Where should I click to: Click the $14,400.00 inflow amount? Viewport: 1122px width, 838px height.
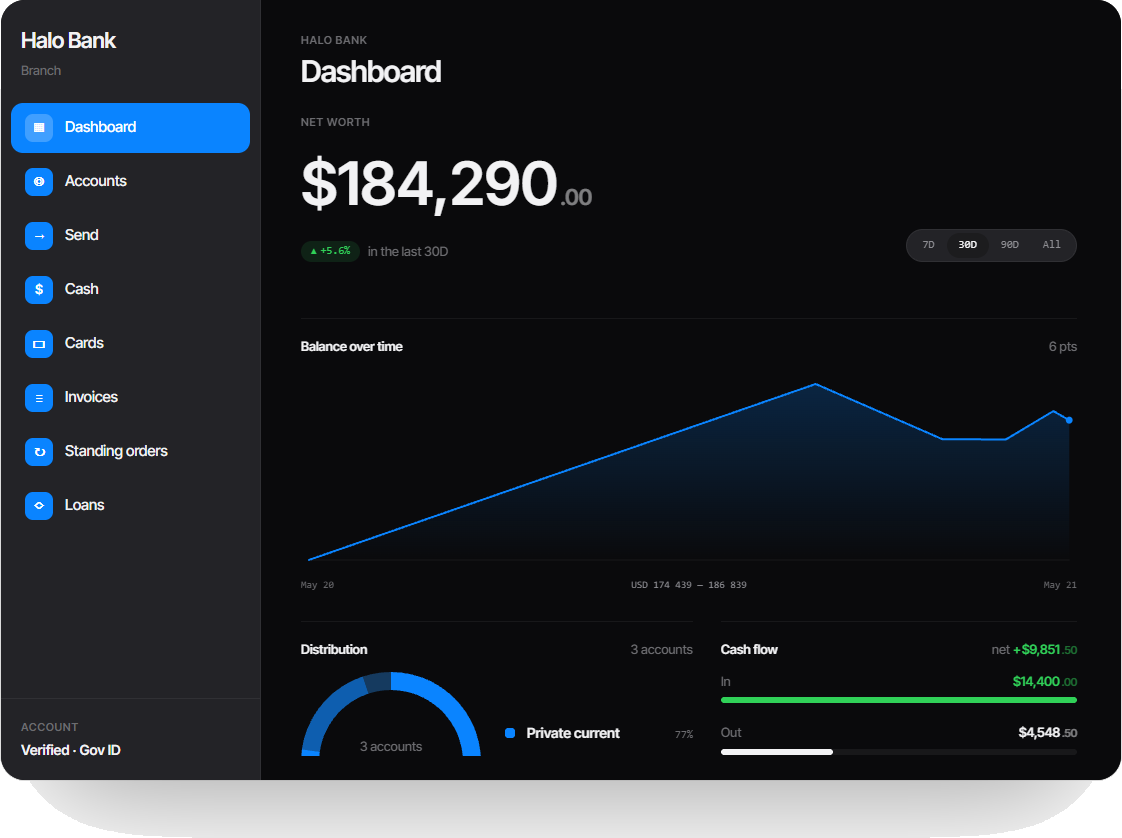click(x=1045, y=681)
